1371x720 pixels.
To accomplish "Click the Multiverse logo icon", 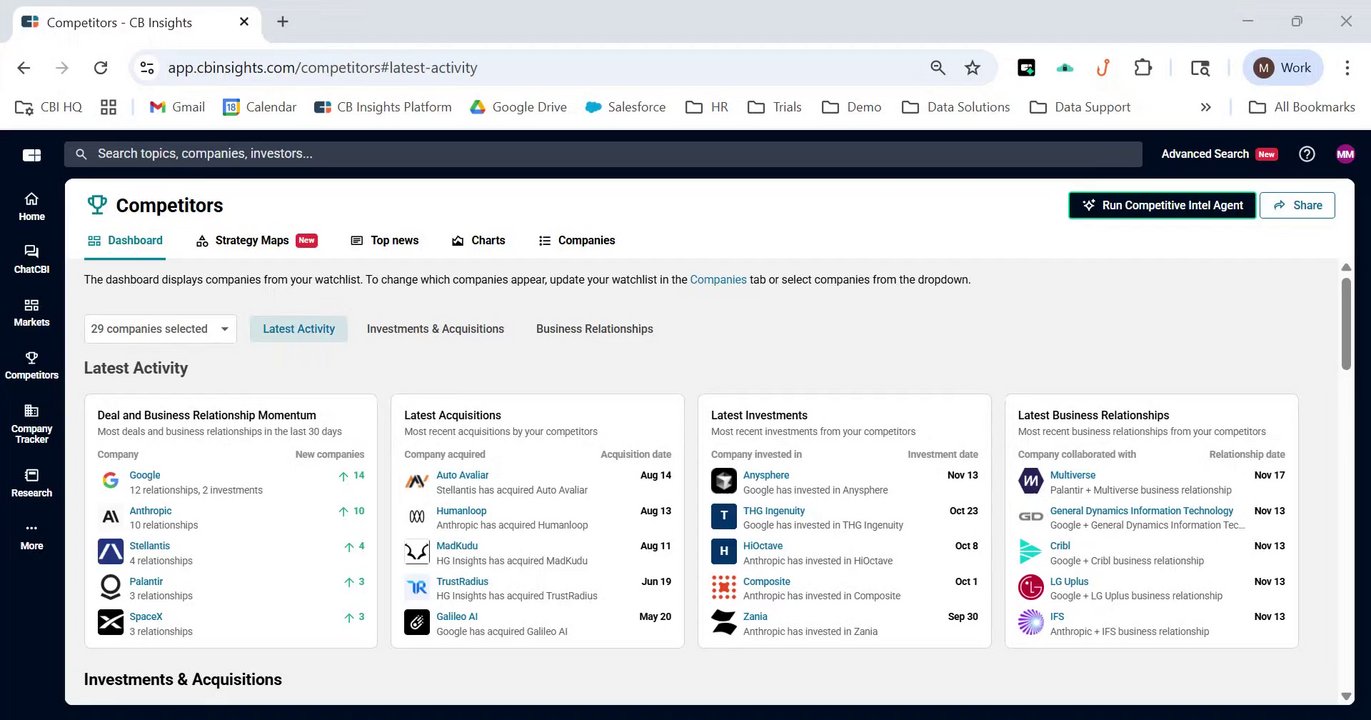I will pyautogui.click(x=1031, y=481).
